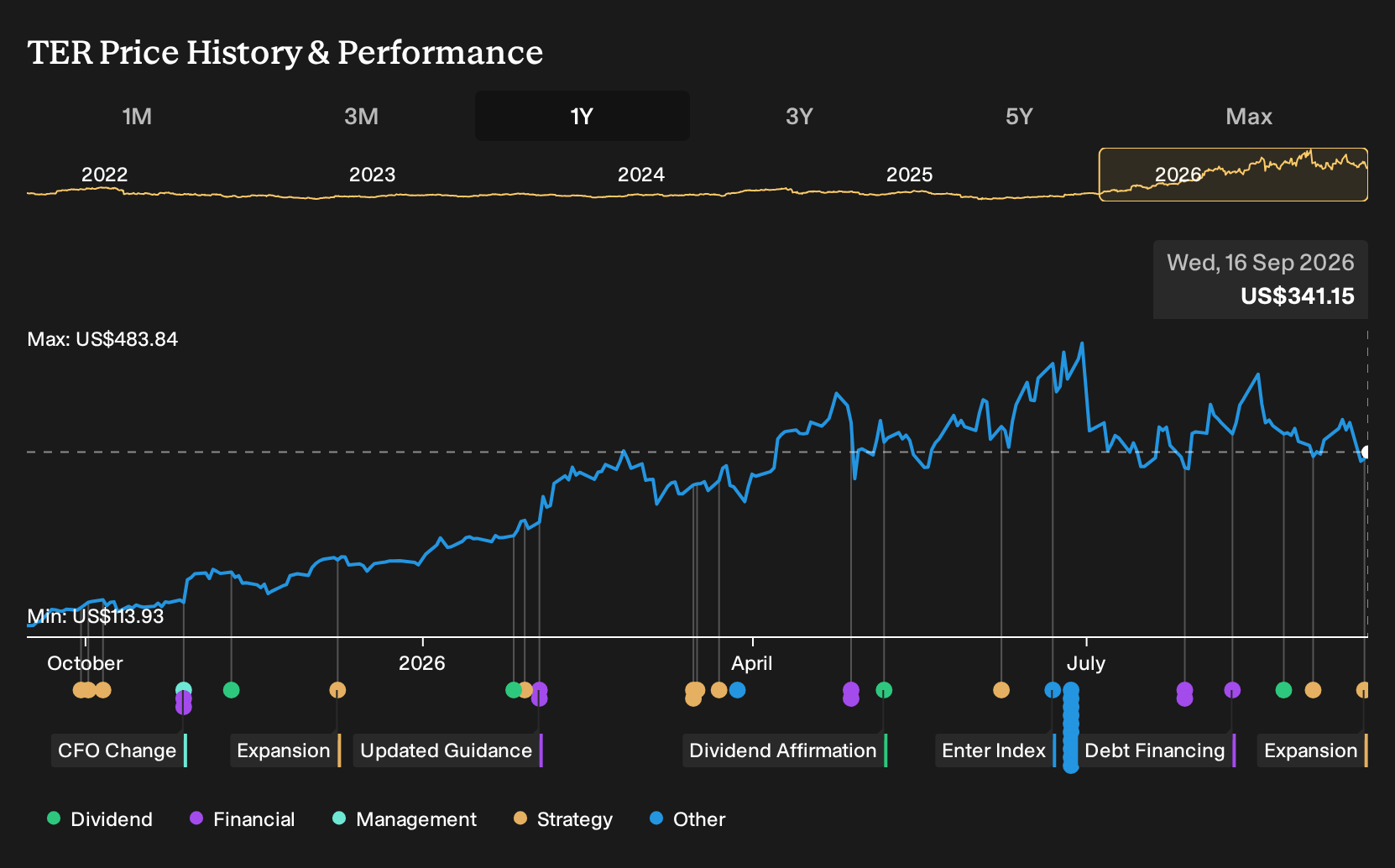Click orange Strategy marker above first Expansion label
Viewport: 1395px width, 868px height.
tap(337, 690)
